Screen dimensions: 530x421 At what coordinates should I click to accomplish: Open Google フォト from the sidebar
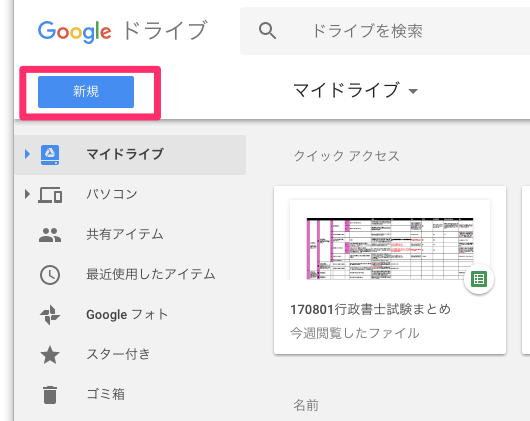click(127, 314)
